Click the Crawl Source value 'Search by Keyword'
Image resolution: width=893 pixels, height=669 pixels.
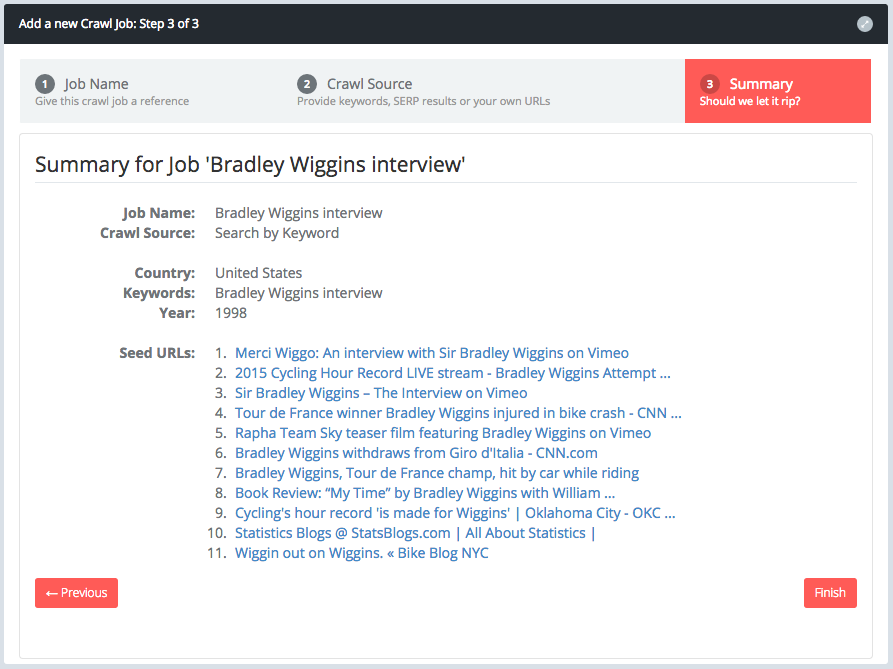click(x=277, y=233)
